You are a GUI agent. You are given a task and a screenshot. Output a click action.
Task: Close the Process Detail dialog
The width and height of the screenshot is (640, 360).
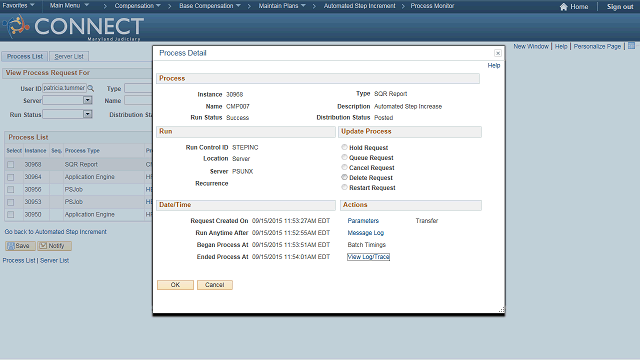498,53
